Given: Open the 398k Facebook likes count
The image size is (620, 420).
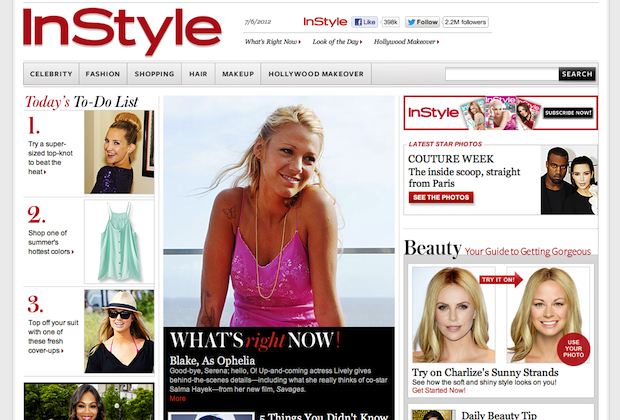Looking at the screenshot, I should [x=390, y=22].
